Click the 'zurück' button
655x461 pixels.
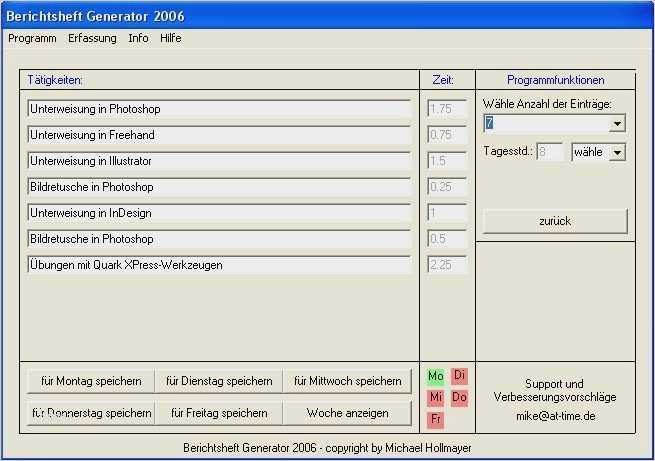coord(555,221)
